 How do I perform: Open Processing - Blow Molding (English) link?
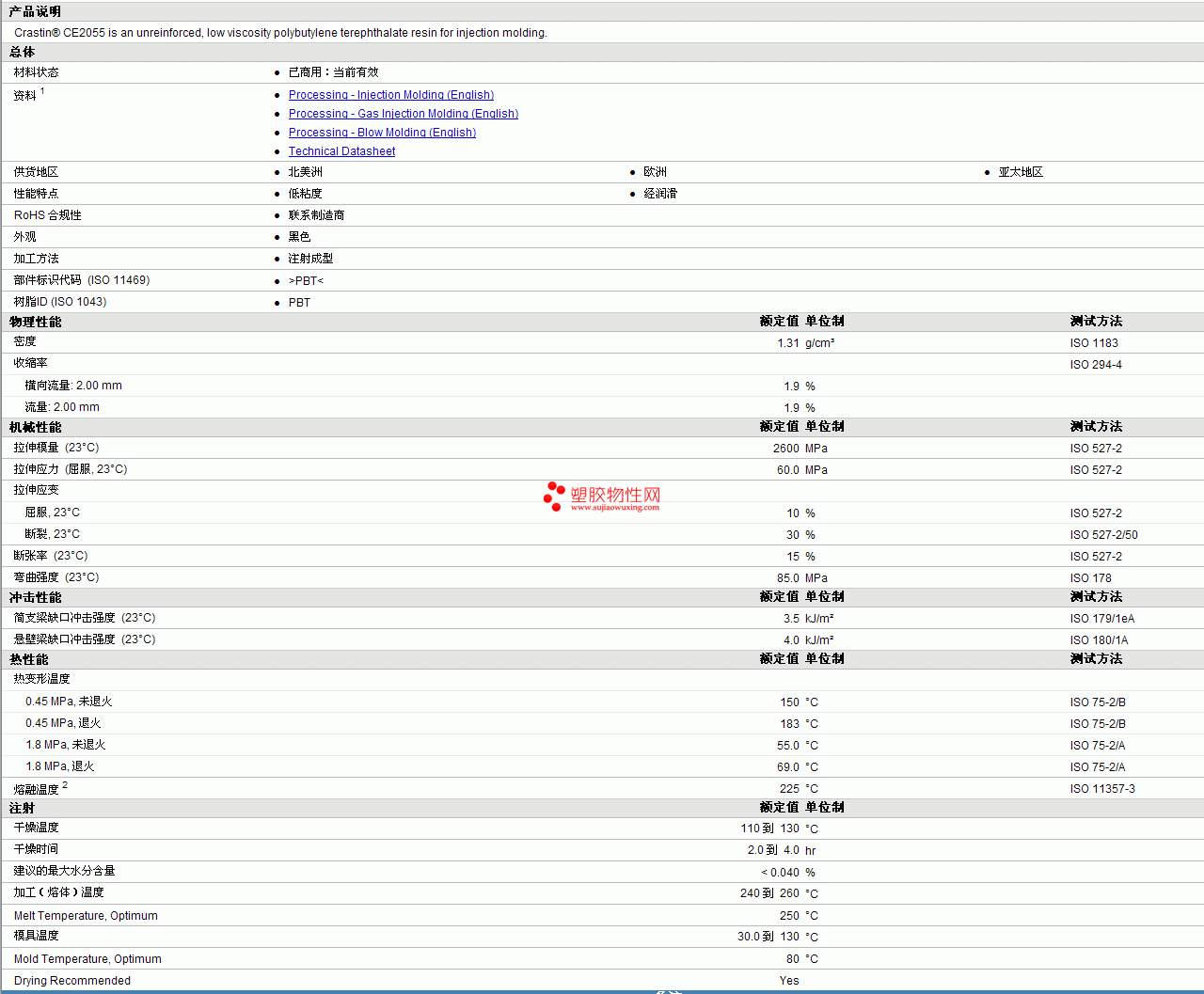pyautogui.click(x=382, y=133)
